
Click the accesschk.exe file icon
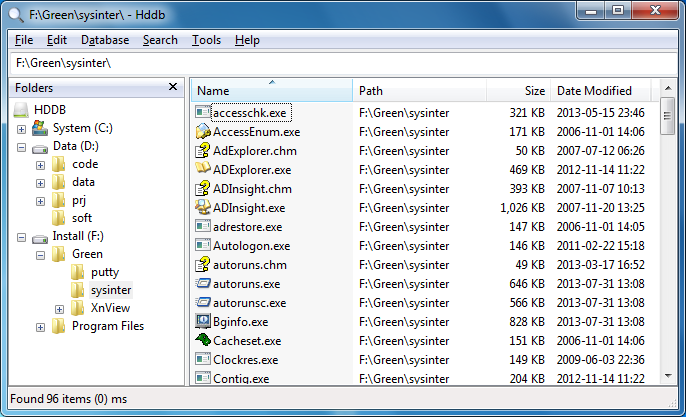(x=203, y=112)
